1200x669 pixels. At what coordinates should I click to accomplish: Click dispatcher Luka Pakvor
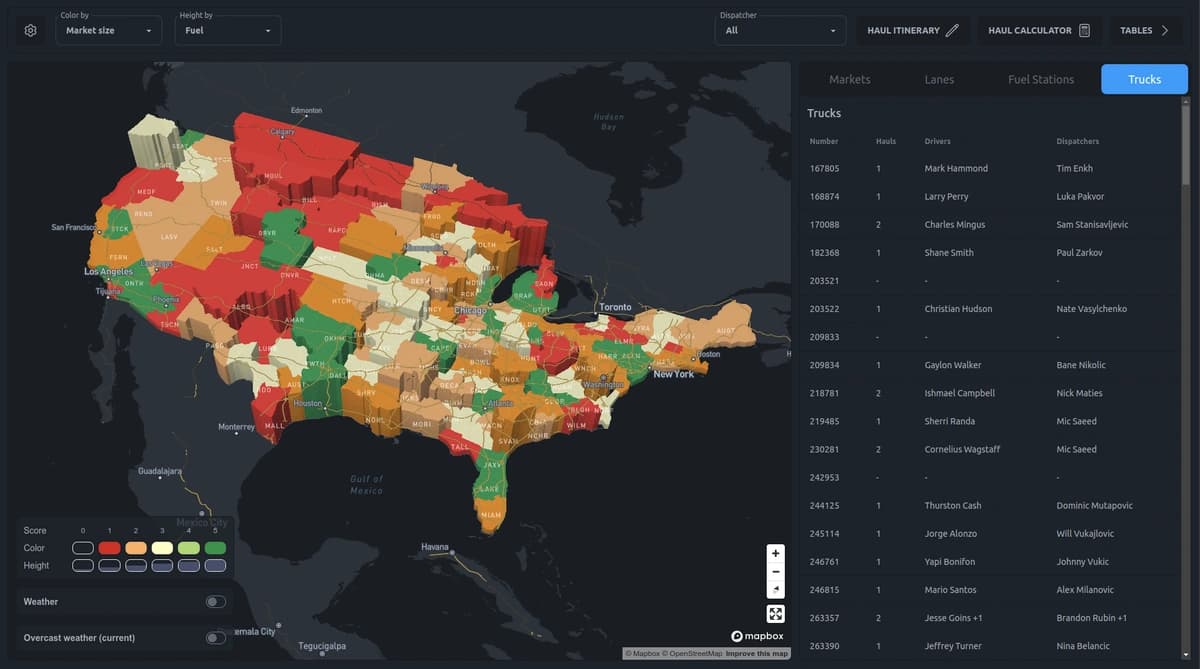click(1080, 197)
